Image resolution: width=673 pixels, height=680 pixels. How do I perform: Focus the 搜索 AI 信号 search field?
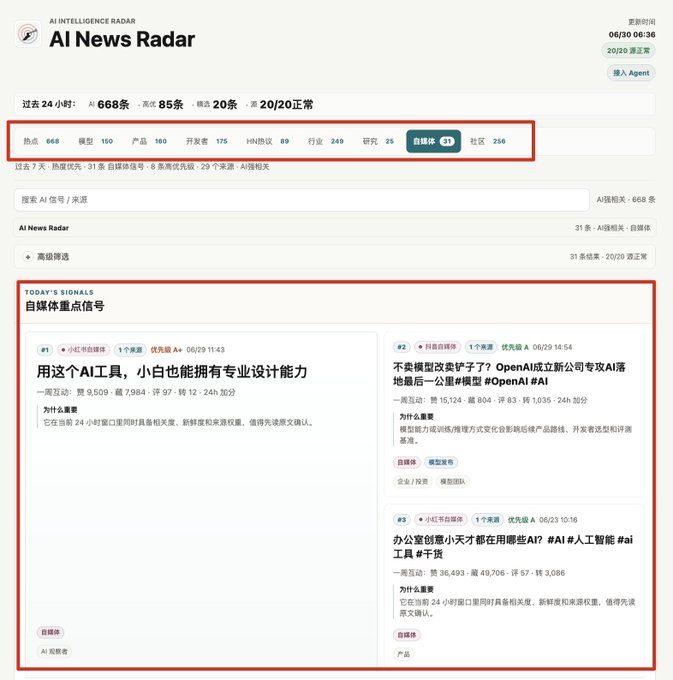[x=302, y=200]
